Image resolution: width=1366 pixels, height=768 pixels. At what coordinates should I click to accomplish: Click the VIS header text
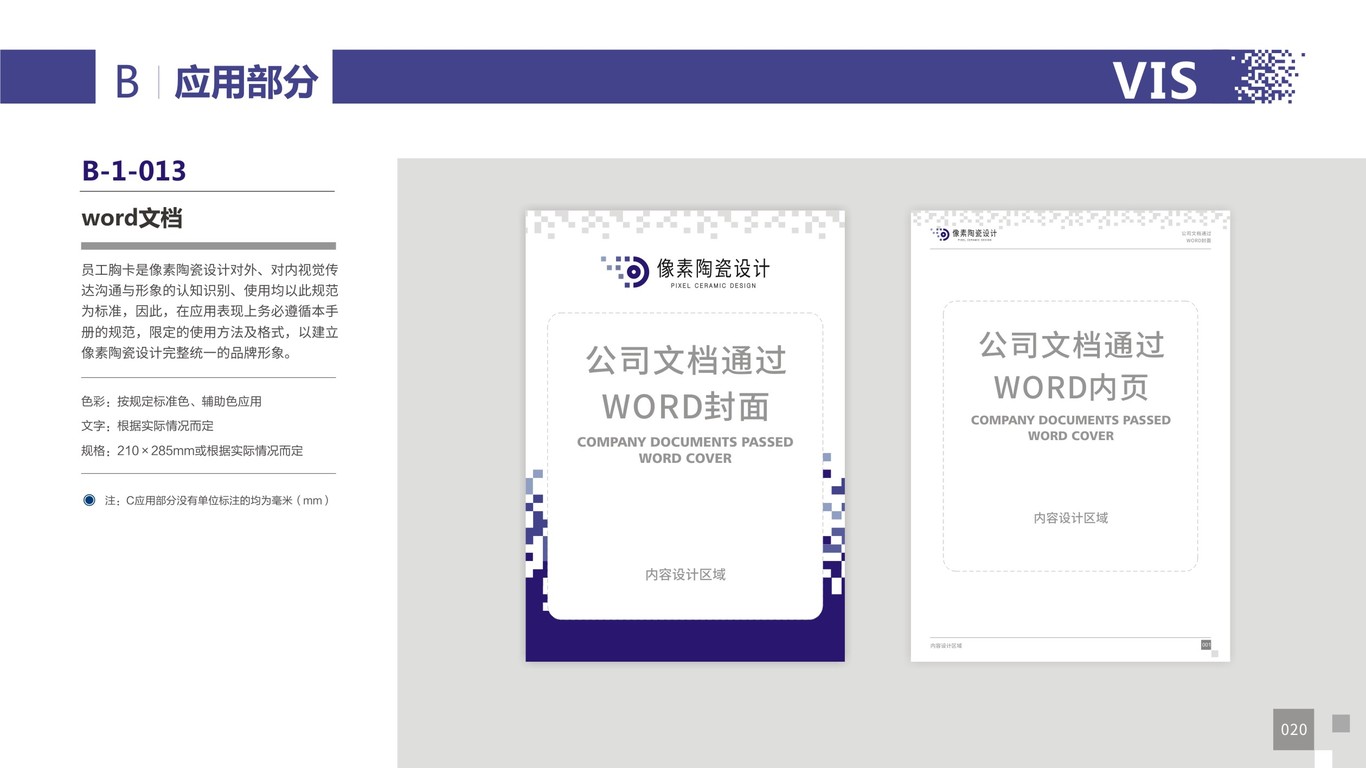pos(1155,82)
